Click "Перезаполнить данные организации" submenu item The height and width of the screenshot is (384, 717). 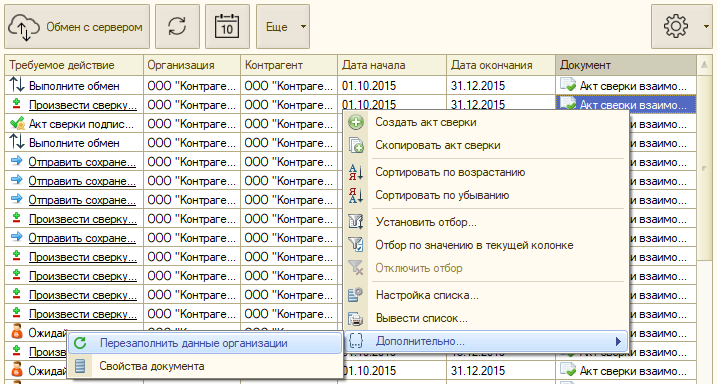point(205,343)
